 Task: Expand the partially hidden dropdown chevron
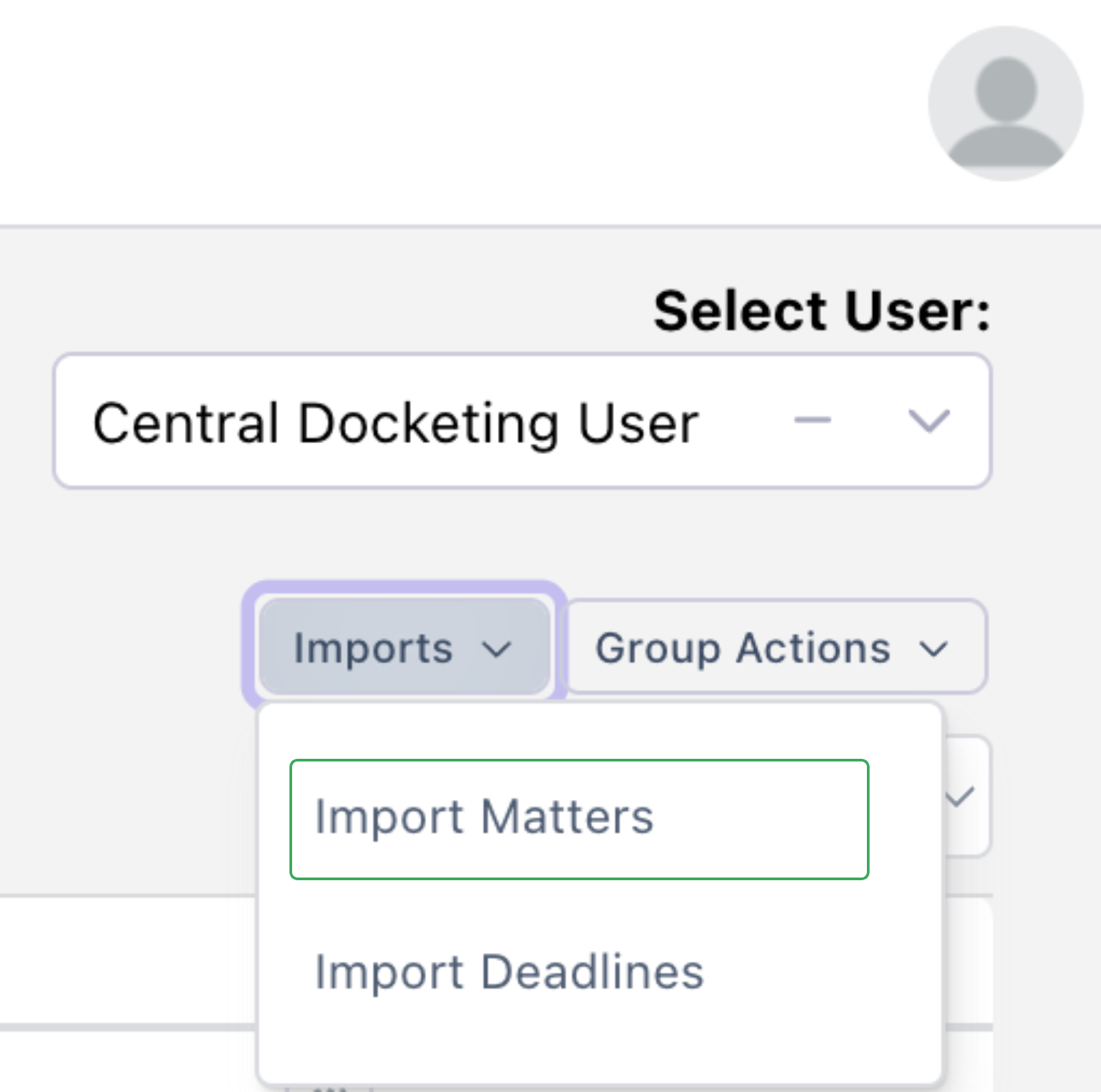[x=960, y=797]
